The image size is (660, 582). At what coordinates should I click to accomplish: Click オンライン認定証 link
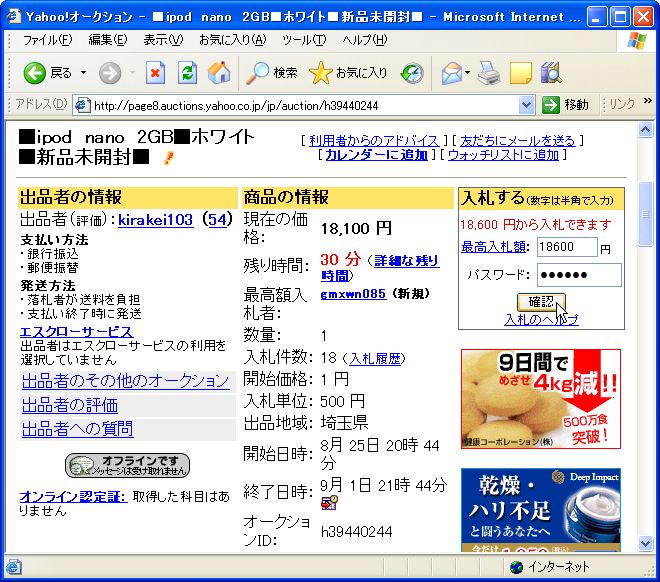[x=73, y=497]
